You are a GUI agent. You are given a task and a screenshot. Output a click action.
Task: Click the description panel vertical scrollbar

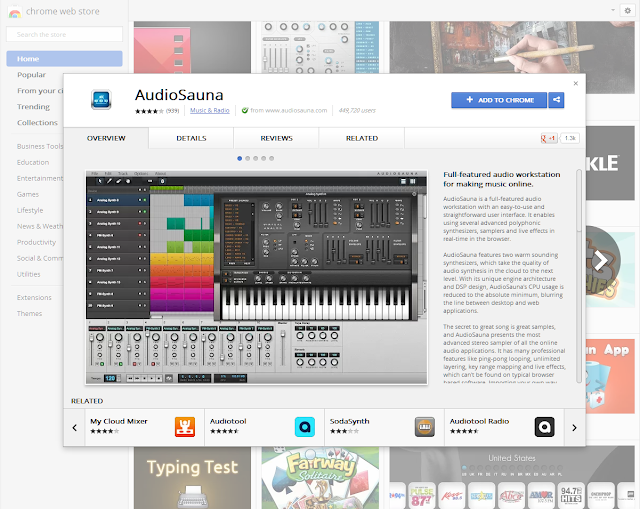point(579,276)
